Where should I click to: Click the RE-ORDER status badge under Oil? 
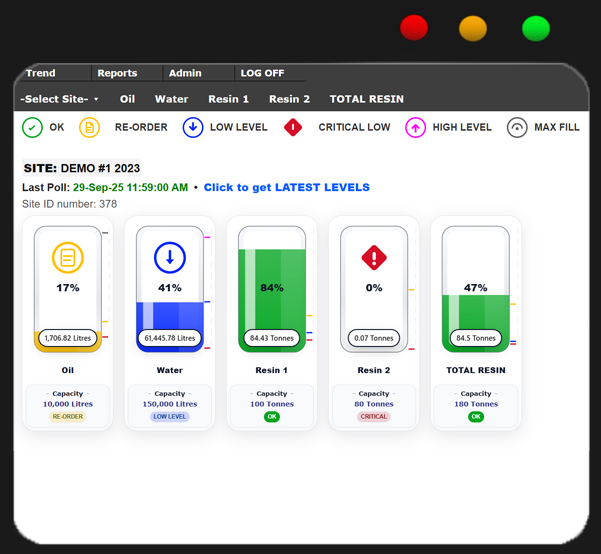(68, 416)
